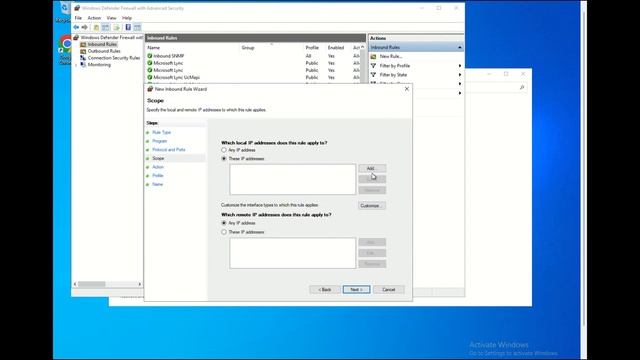Go to the Profile wizard step
This screenshot has height=360, width=640.
coord(158,176)
